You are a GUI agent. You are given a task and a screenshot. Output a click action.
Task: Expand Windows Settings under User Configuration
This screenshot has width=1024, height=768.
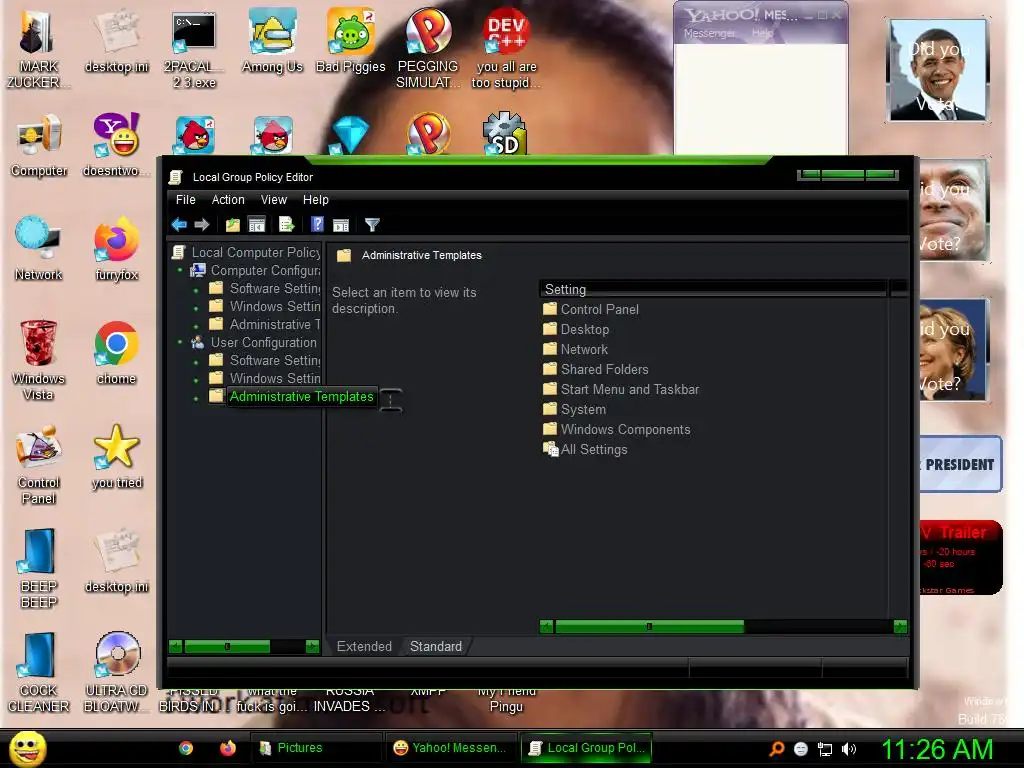pos(196,379)
